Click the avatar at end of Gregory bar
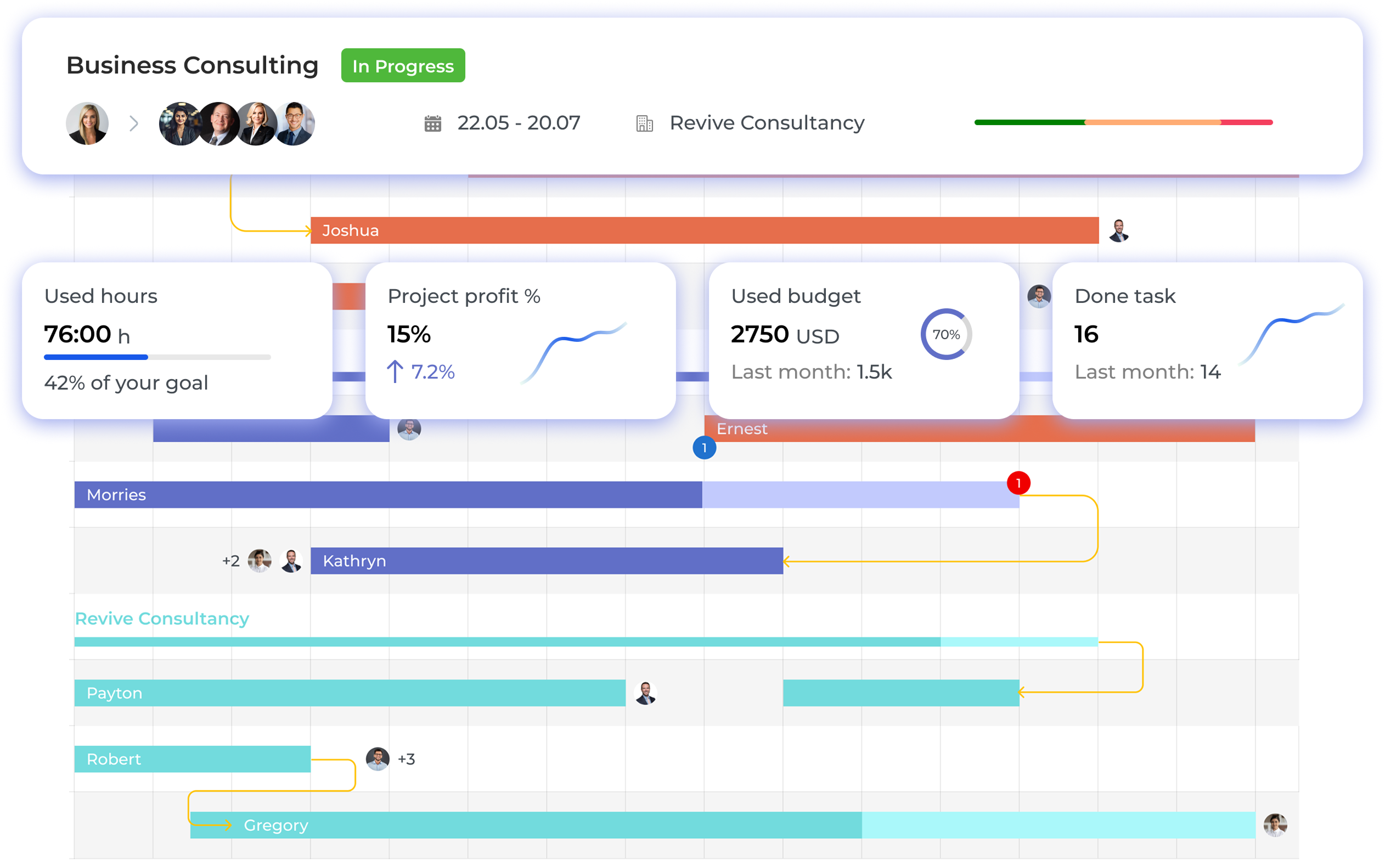1385x868 pixels. (1275, 825)
